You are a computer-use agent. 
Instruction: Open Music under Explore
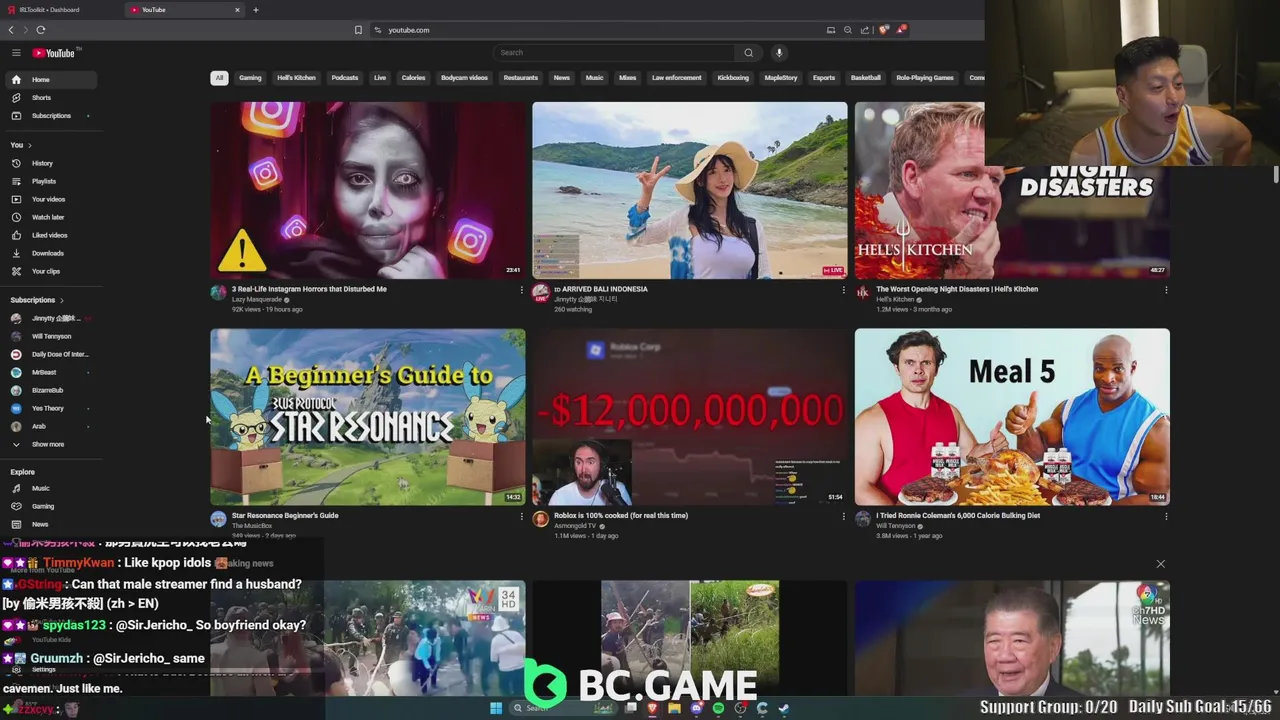click(51, 488)
